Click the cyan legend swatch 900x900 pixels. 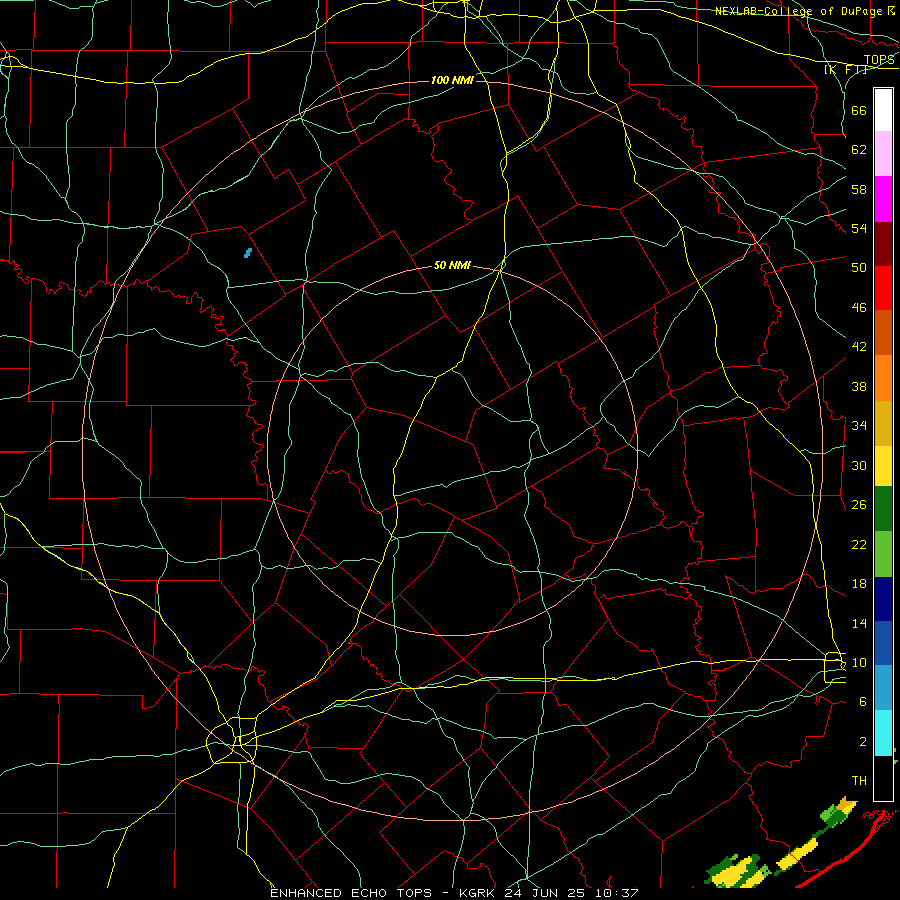[883, 733]
